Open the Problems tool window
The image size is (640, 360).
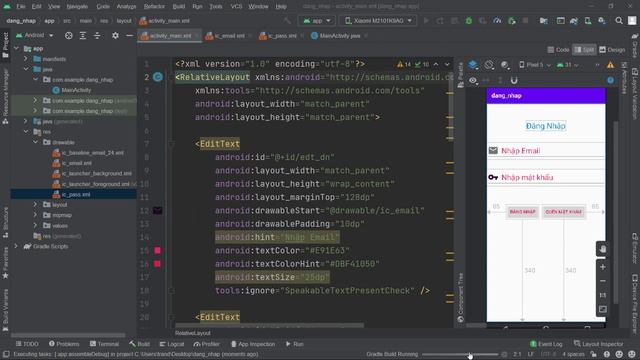pyautogui.click(x=64, y=344)
